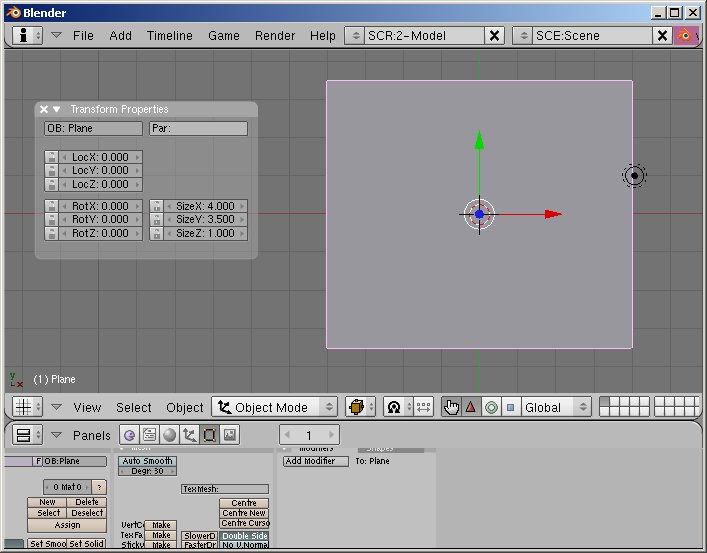Open the Game menu
The image size is (707, 553).
224,36
